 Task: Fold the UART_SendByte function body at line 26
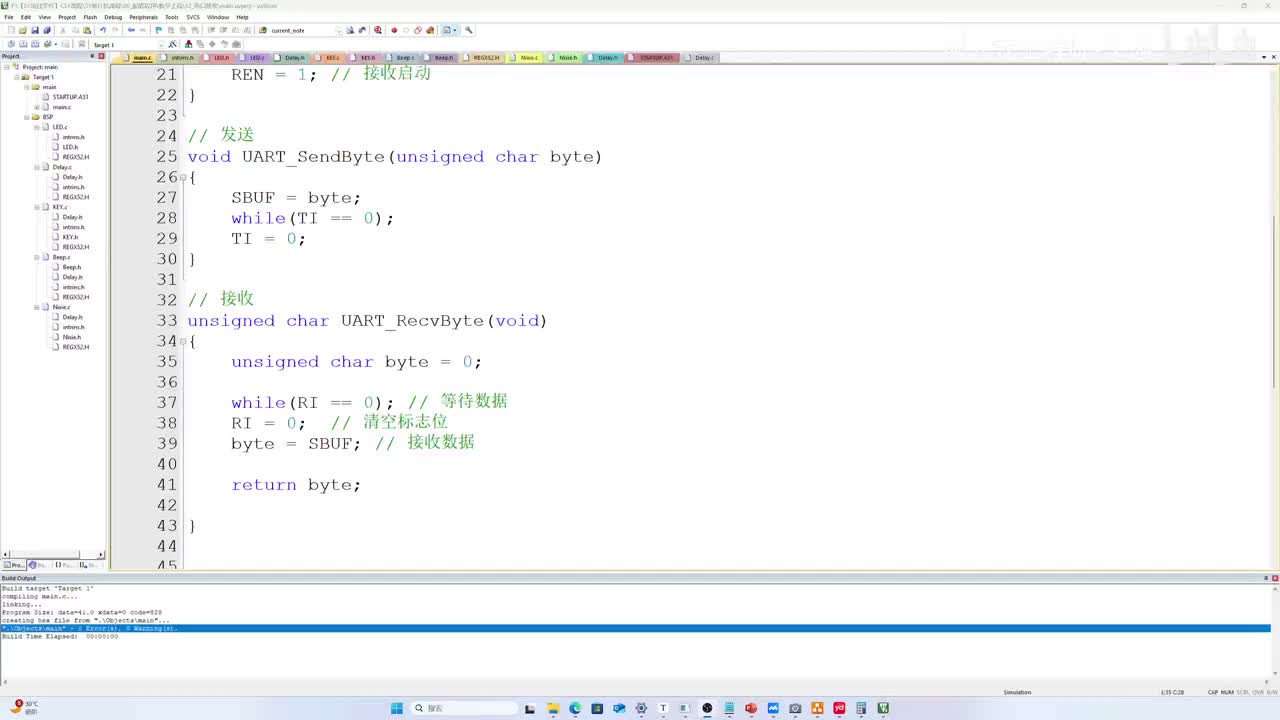(183, 178)
